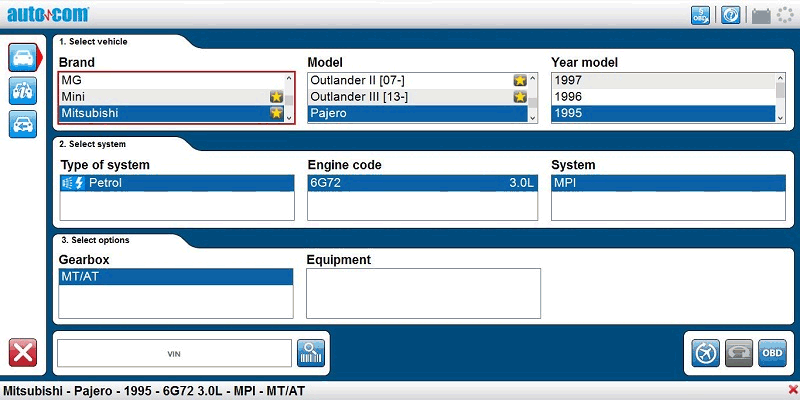Select year model 1996
The image size is (800, 400).
pos(663,96)
